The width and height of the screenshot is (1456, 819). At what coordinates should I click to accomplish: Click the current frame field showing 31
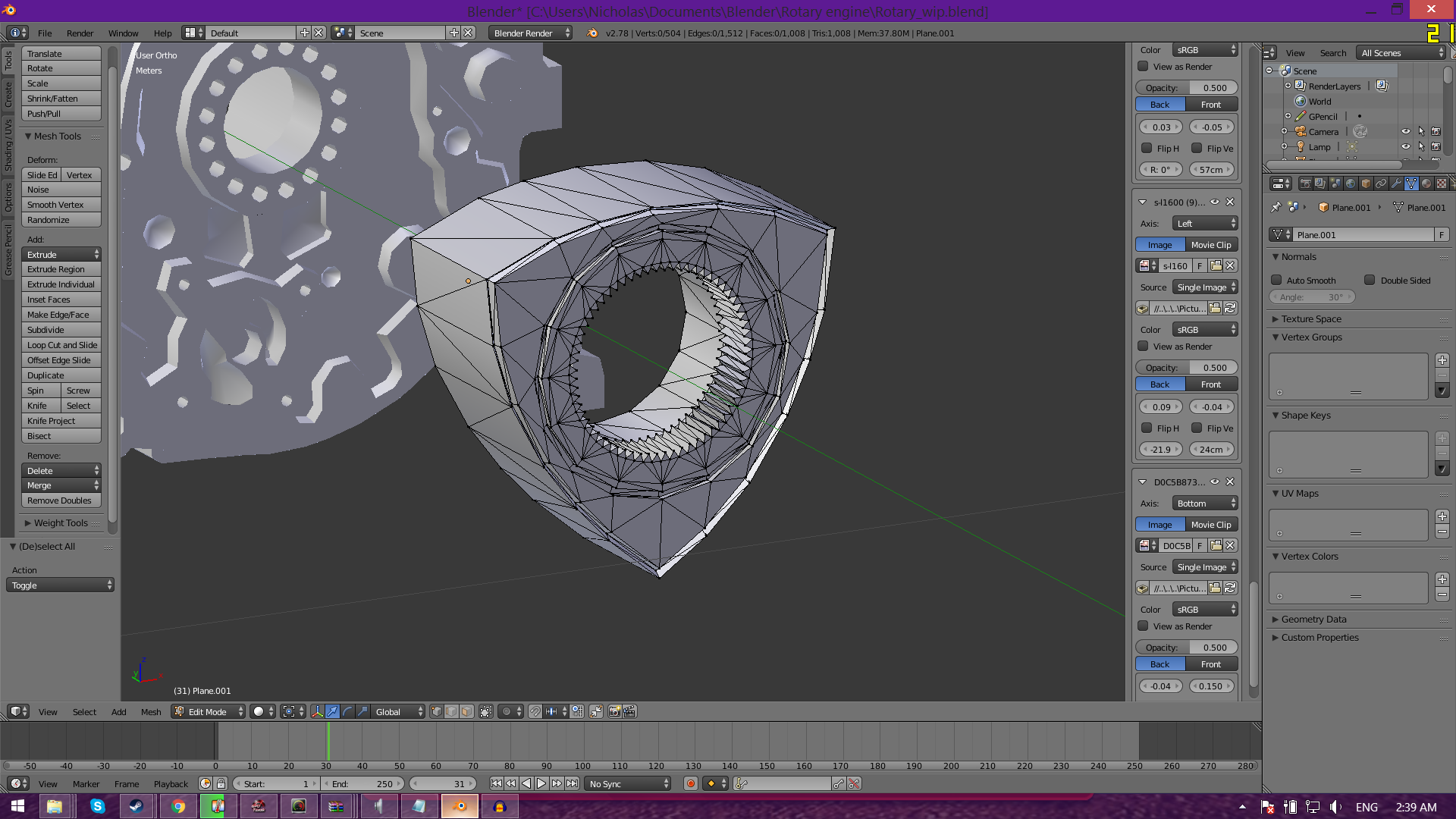444,783
